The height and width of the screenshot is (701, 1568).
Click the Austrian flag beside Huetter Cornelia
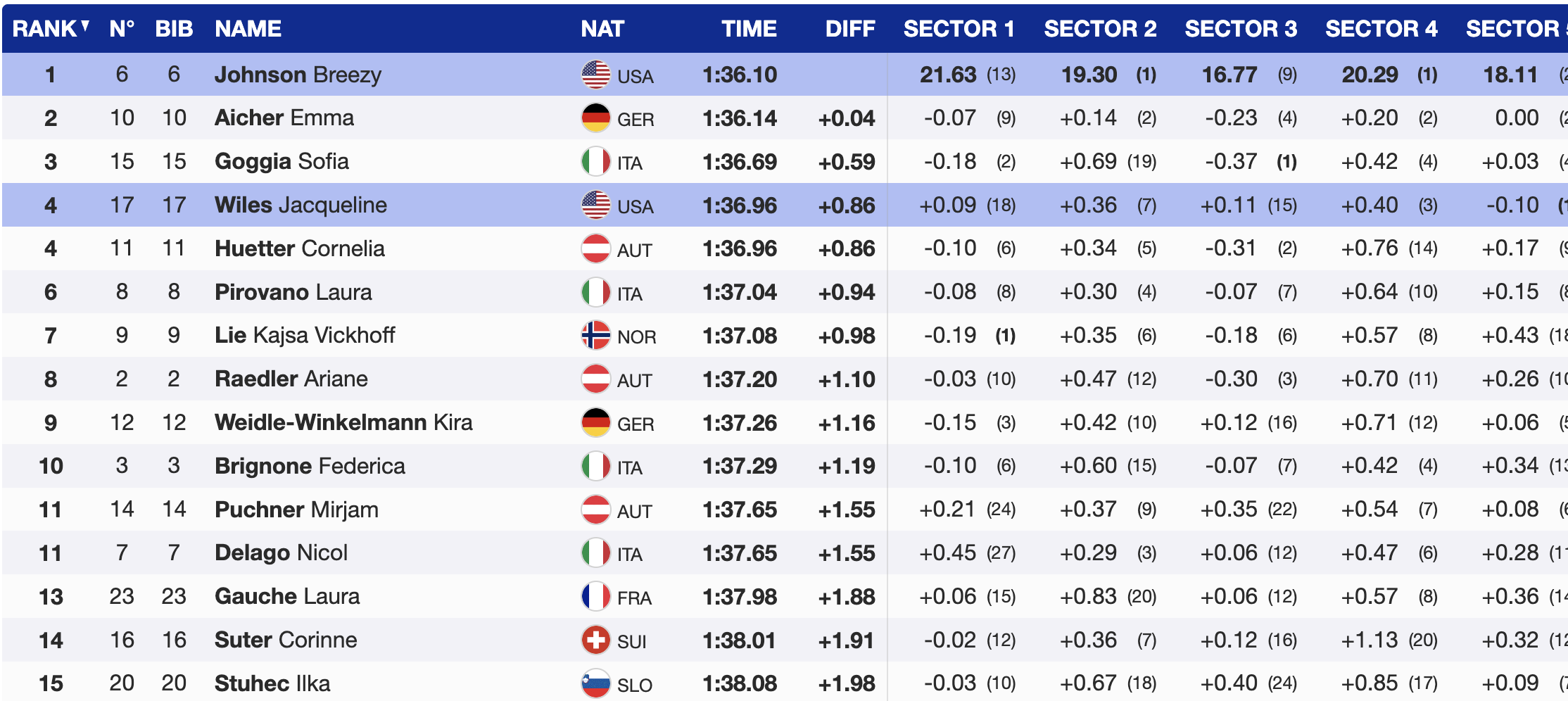[x=595, y=248]
